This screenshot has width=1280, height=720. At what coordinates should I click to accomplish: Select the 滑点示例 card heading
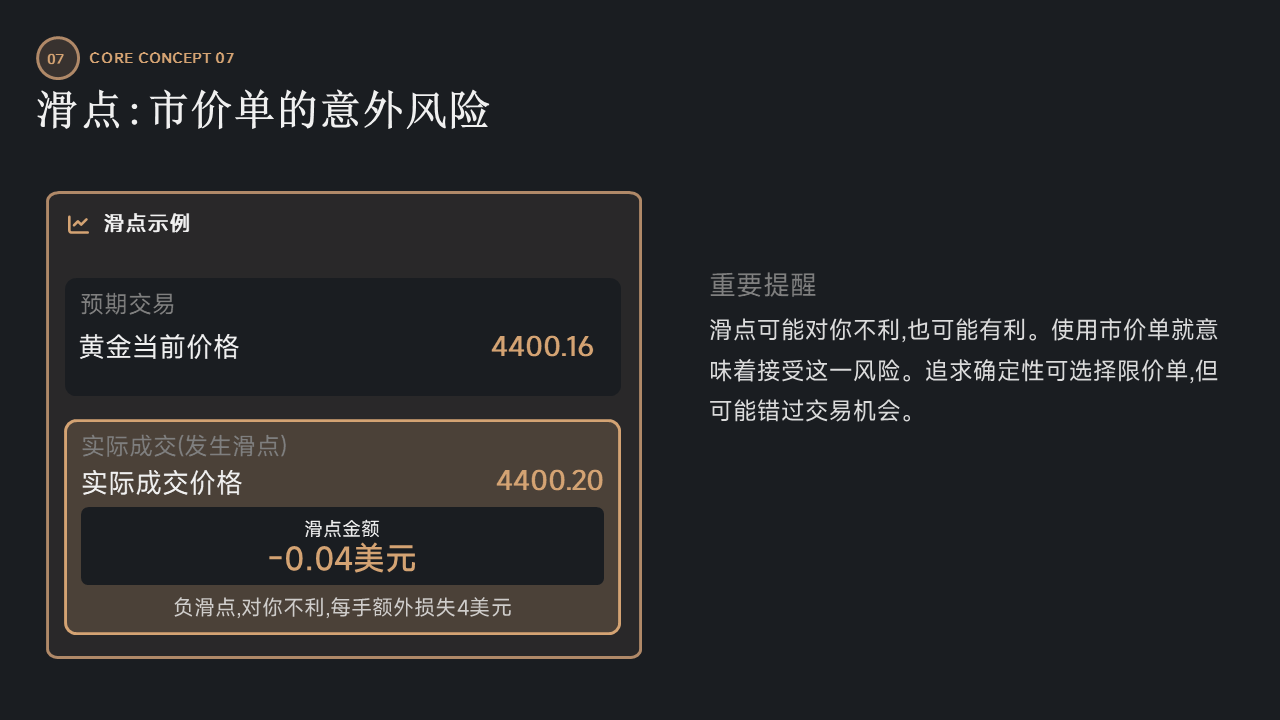tap(147, 224)
